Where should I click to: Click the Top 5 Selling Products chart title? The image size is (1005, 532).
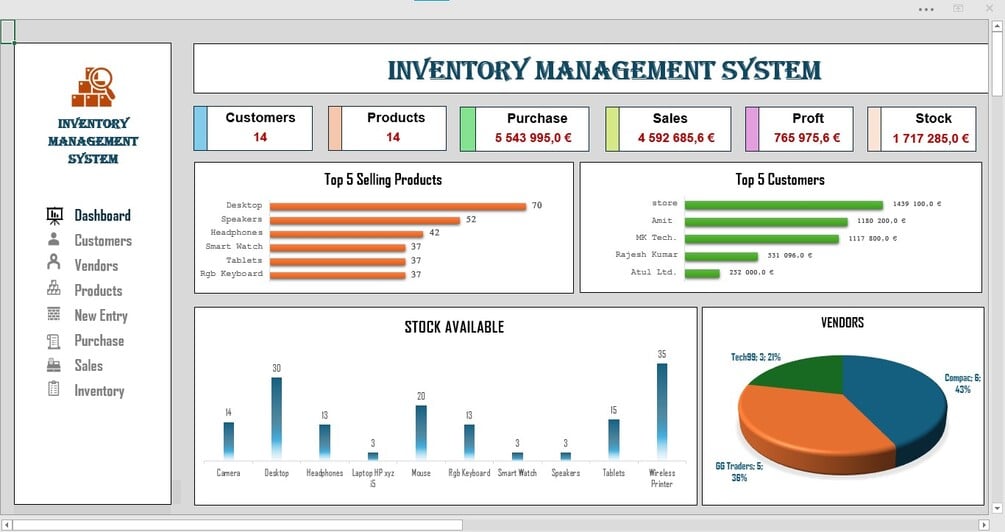tap(383, 179)
